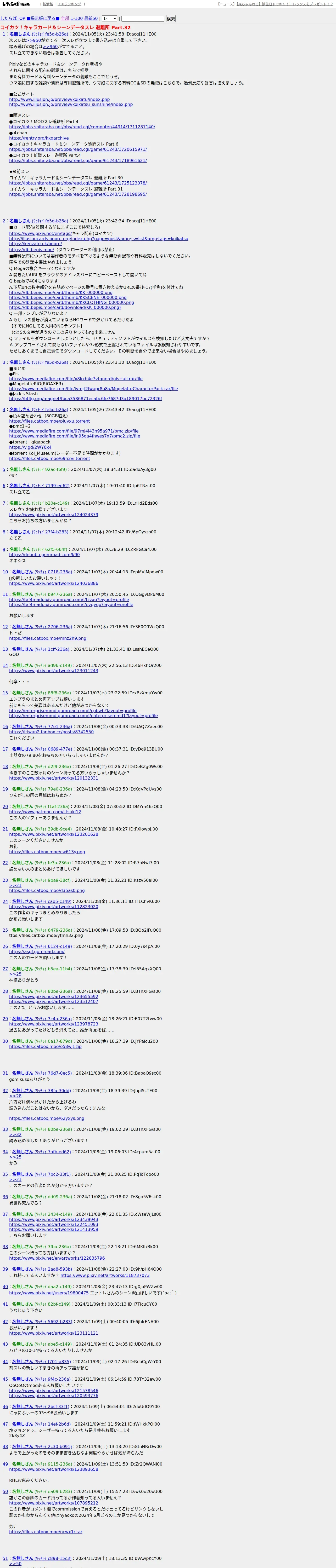Click the 検索 button
336x1568 pixels.
171,19
